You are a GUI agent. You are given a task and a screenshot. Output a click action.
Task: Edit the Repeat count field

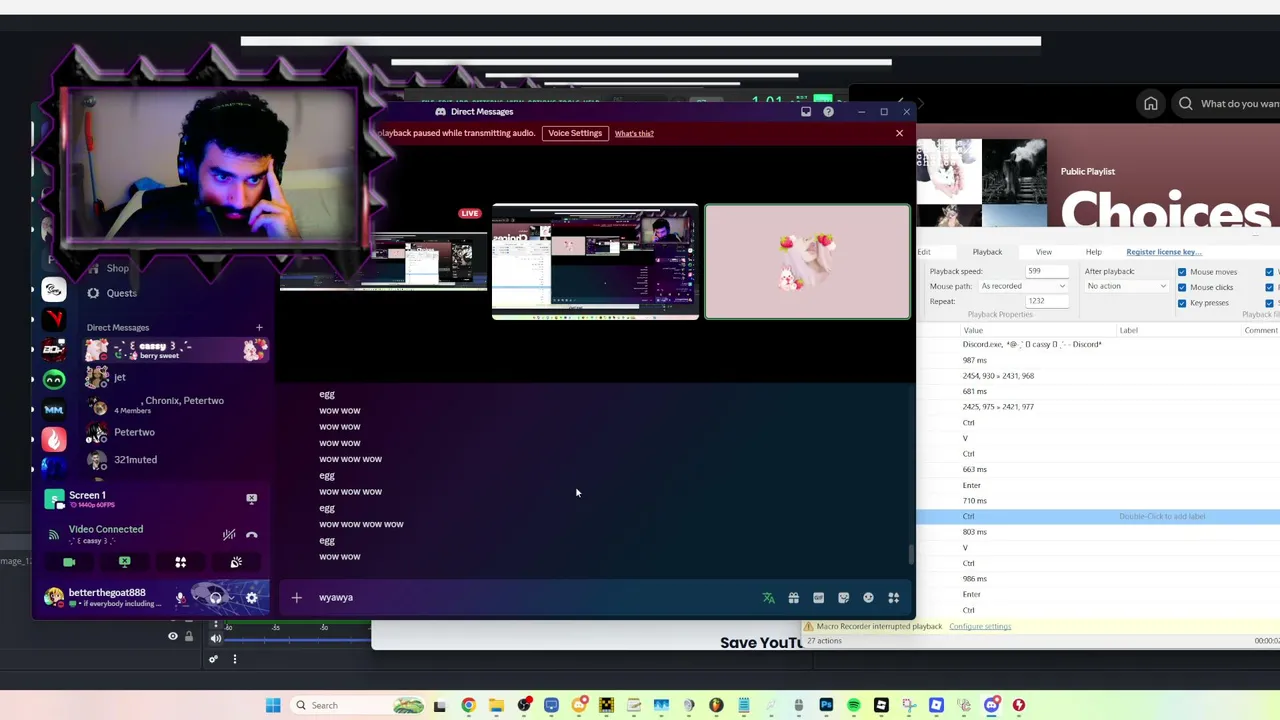(x=1047, y=301)
